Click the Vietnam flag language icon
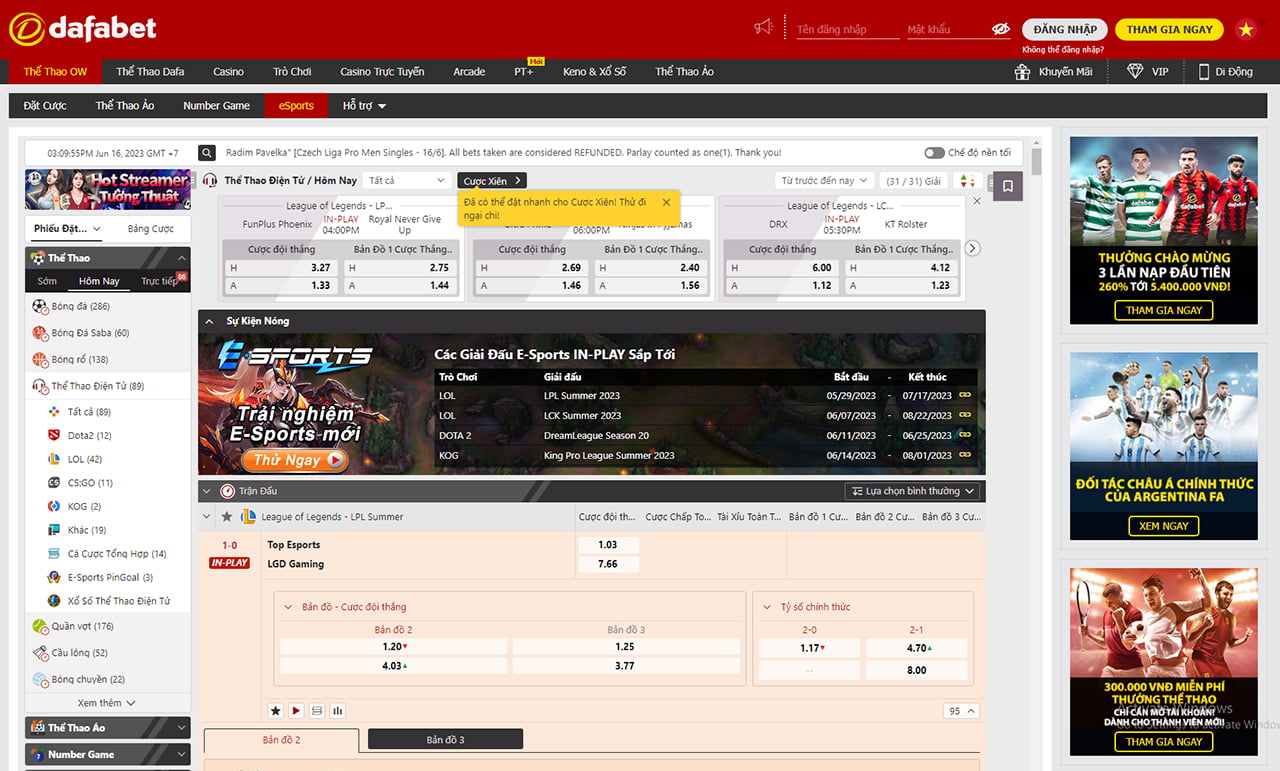This screenshot has width=1280, height=771. click(x=1246, y=29)
